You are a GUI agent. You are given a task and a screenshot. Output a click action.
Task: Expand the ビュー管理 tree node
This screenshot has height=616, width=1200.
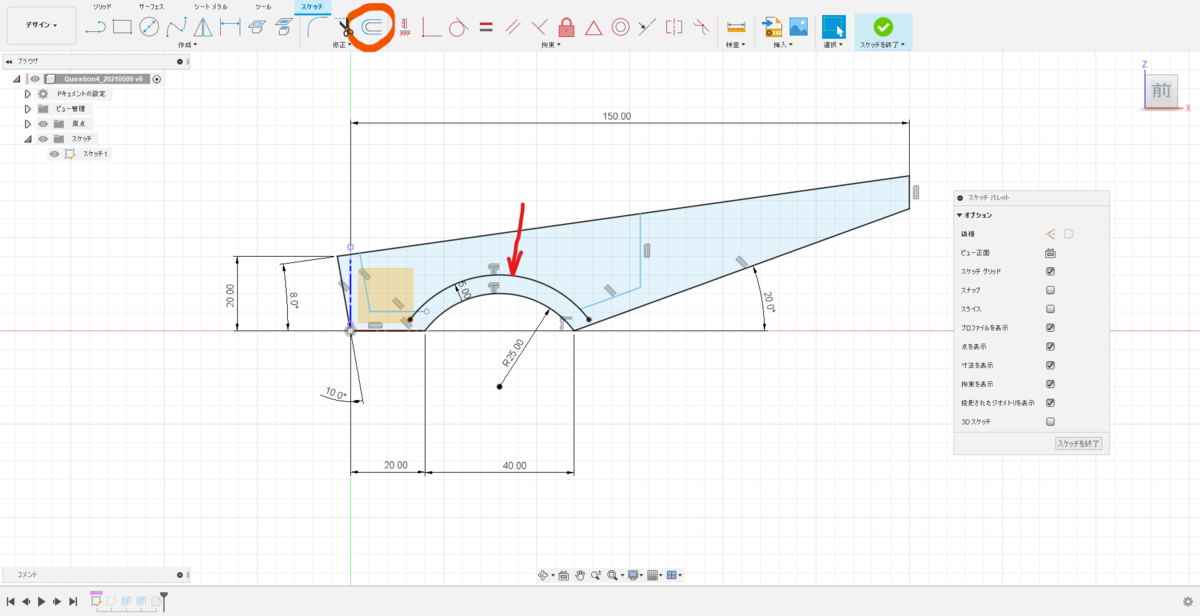(x=28, y=109)
